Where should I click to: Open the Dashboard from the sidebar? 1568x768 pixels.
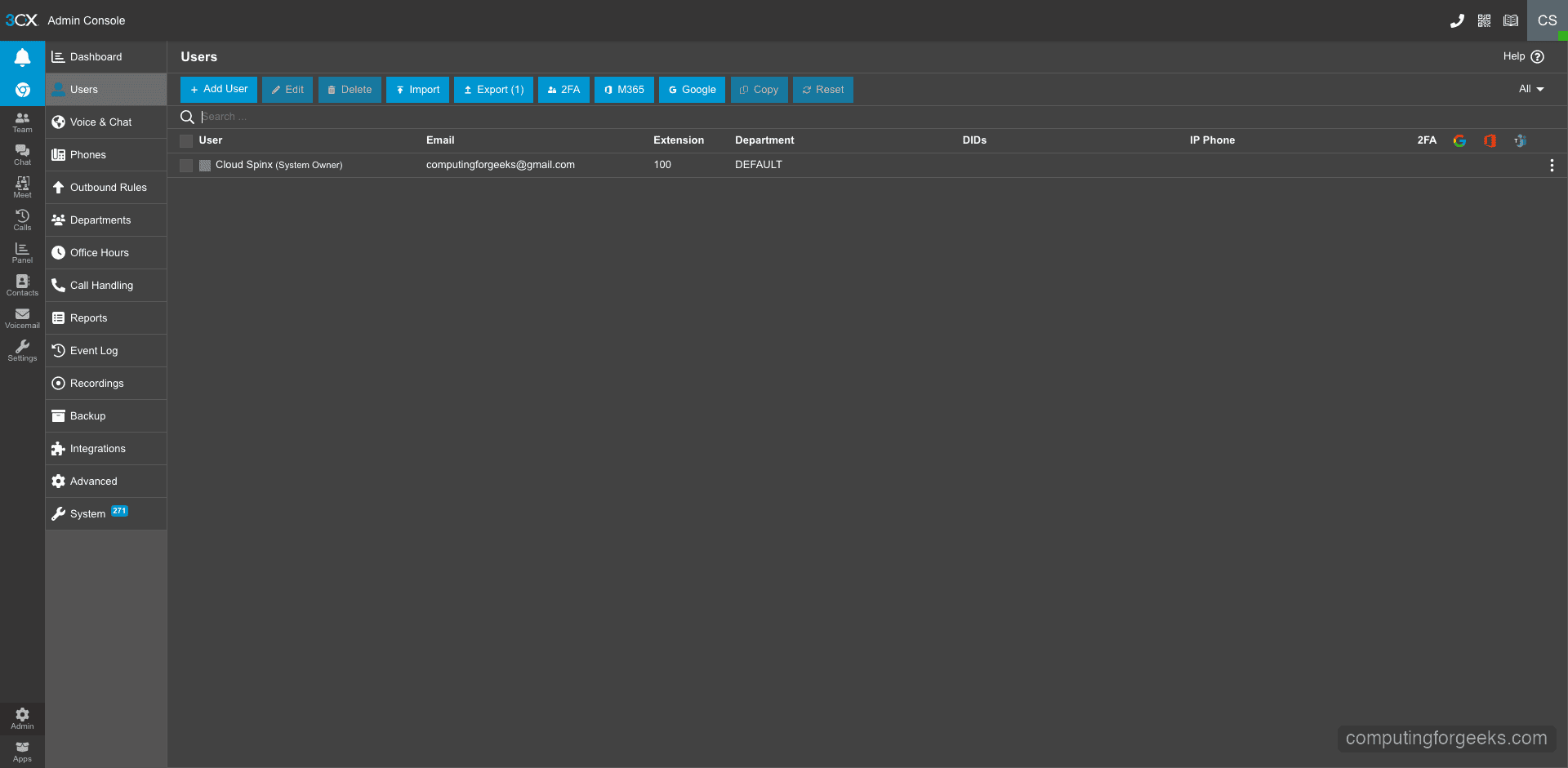click(x=96, y=56)
